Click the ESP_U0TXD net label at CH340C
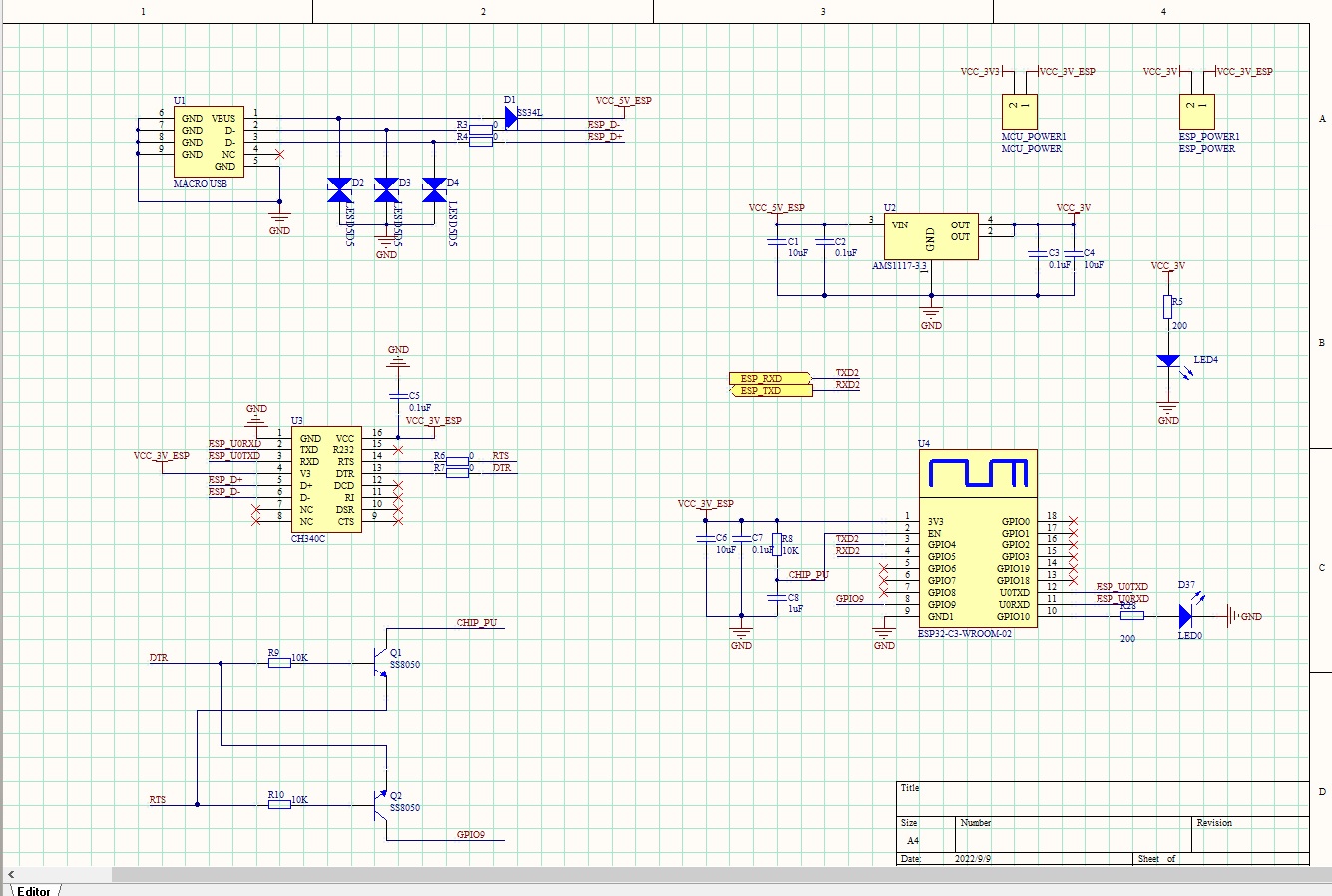1332x896 pixels. (x=234, y=456)
